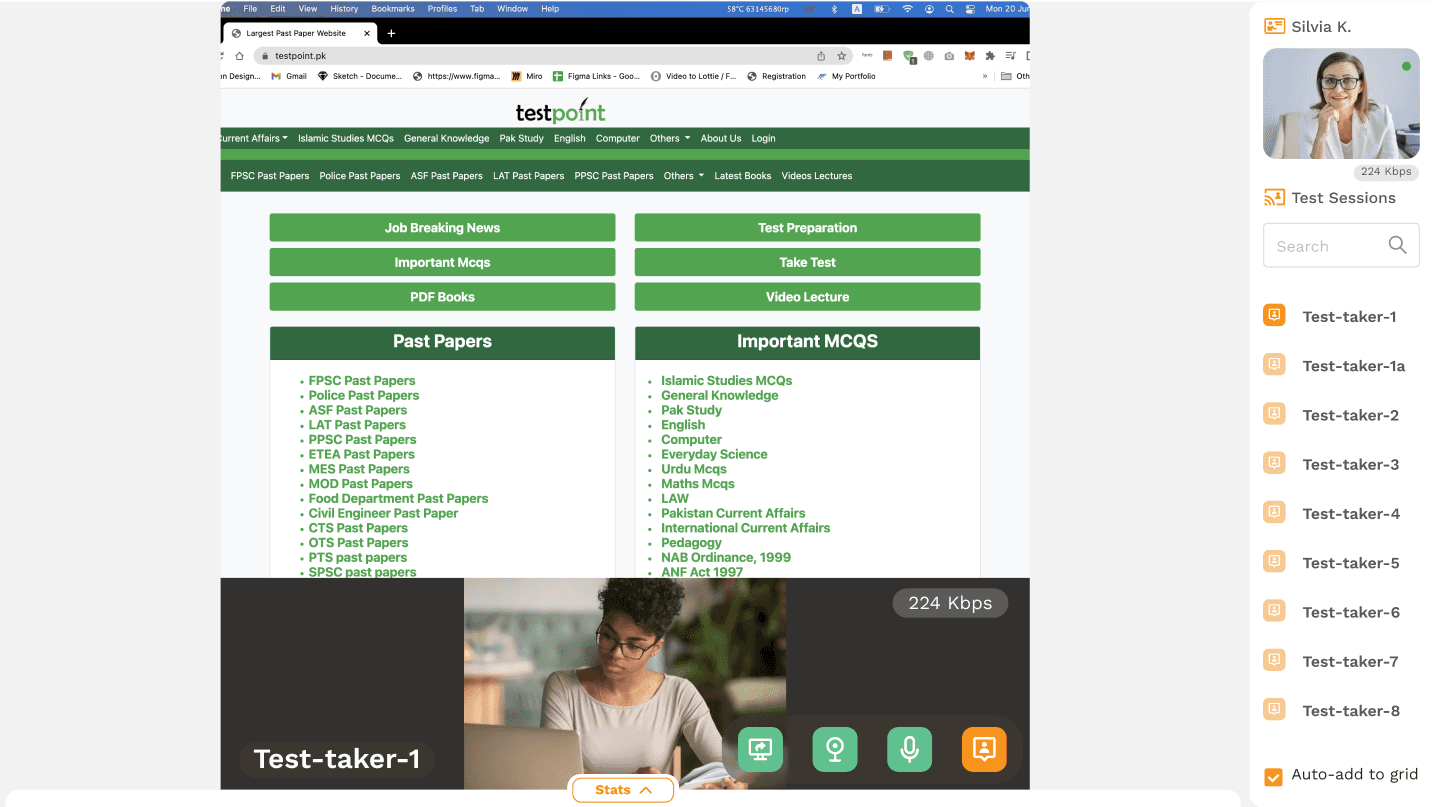Click the icon beside Test-taker-4
This screenshot has width=1434, height=807.
click(x=1274, y=513)
